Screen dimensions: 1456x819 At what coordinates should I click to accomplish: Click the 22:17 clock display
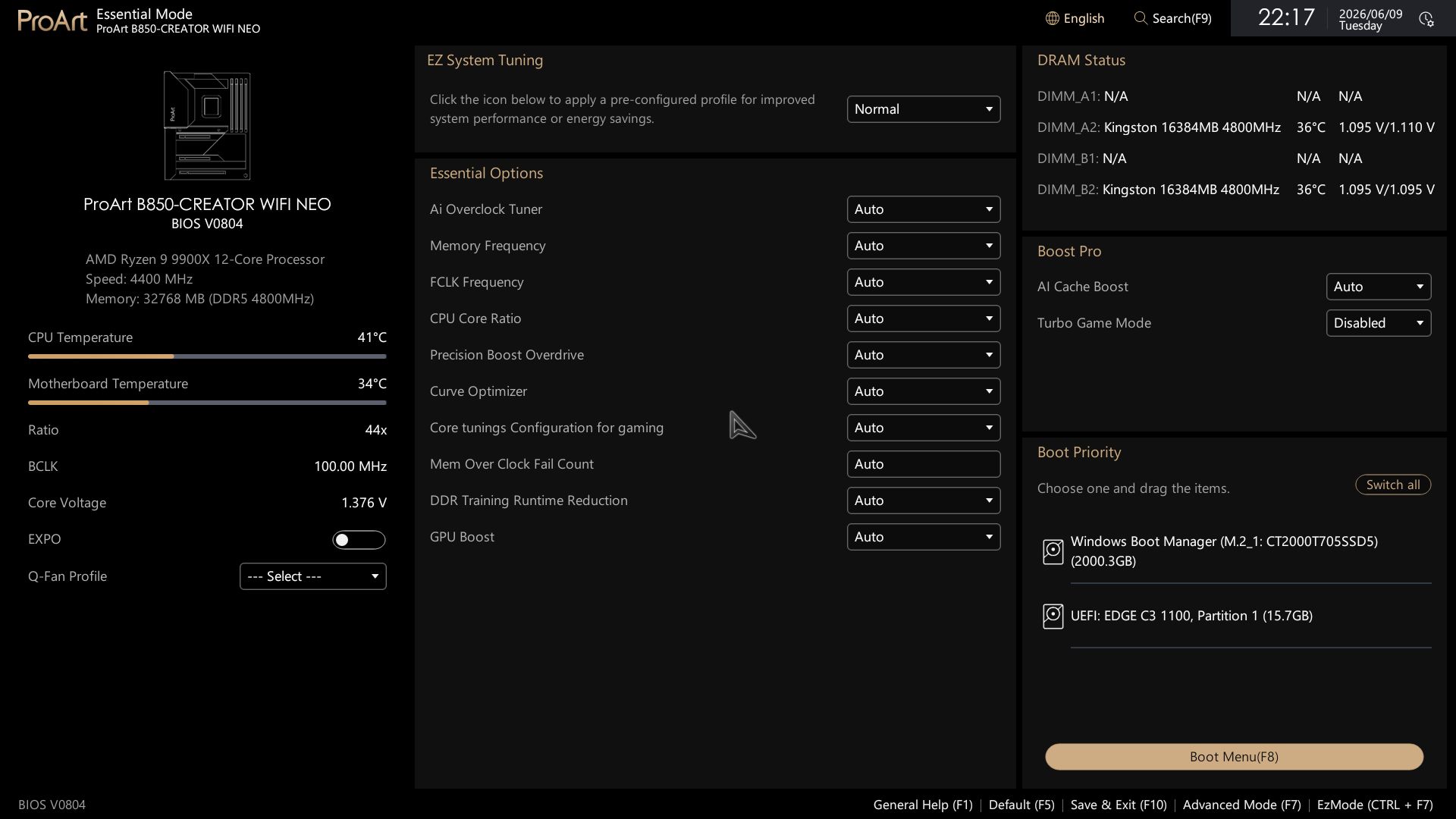pyautogui.click(x=1286, y=17)
